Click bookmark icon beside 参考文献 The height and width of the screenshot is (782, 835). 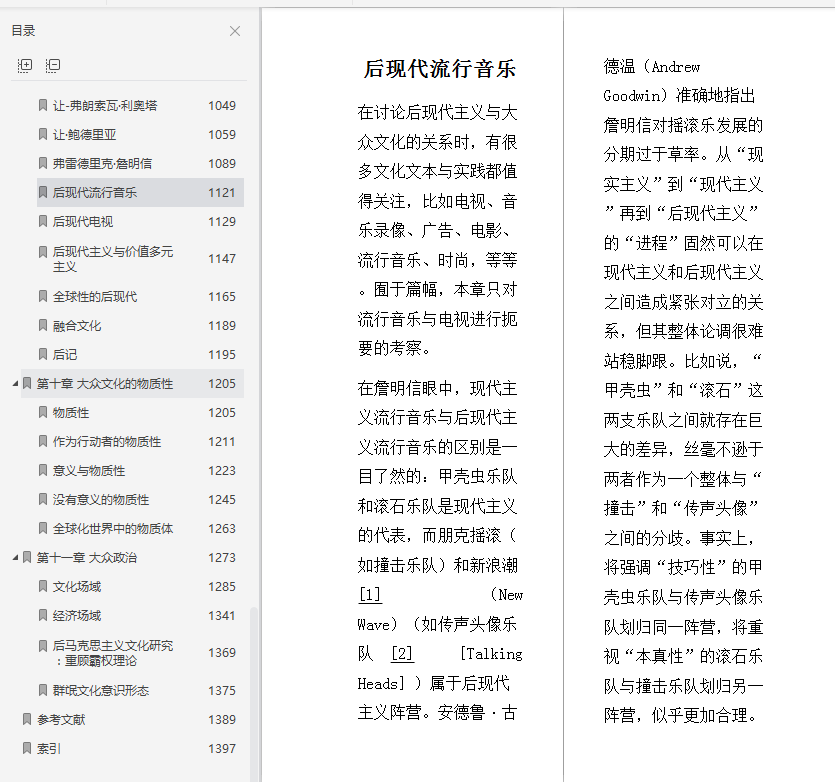pyautogui.click(x=27, y=719)
